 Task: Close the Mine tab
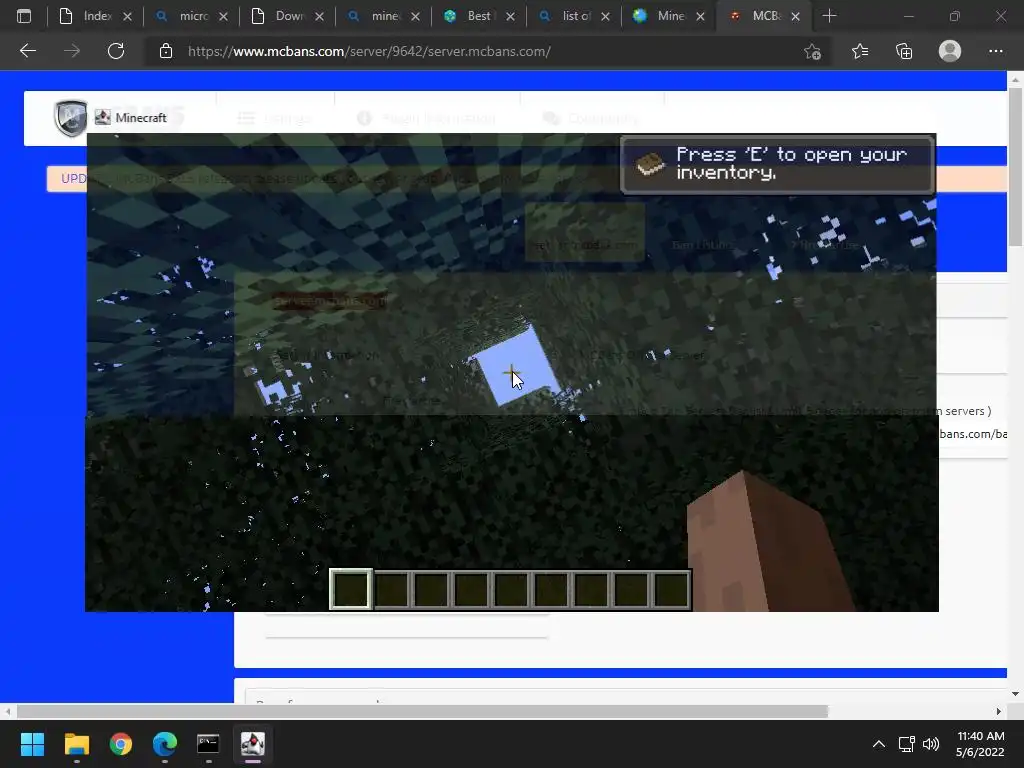(x=701, y=16)
